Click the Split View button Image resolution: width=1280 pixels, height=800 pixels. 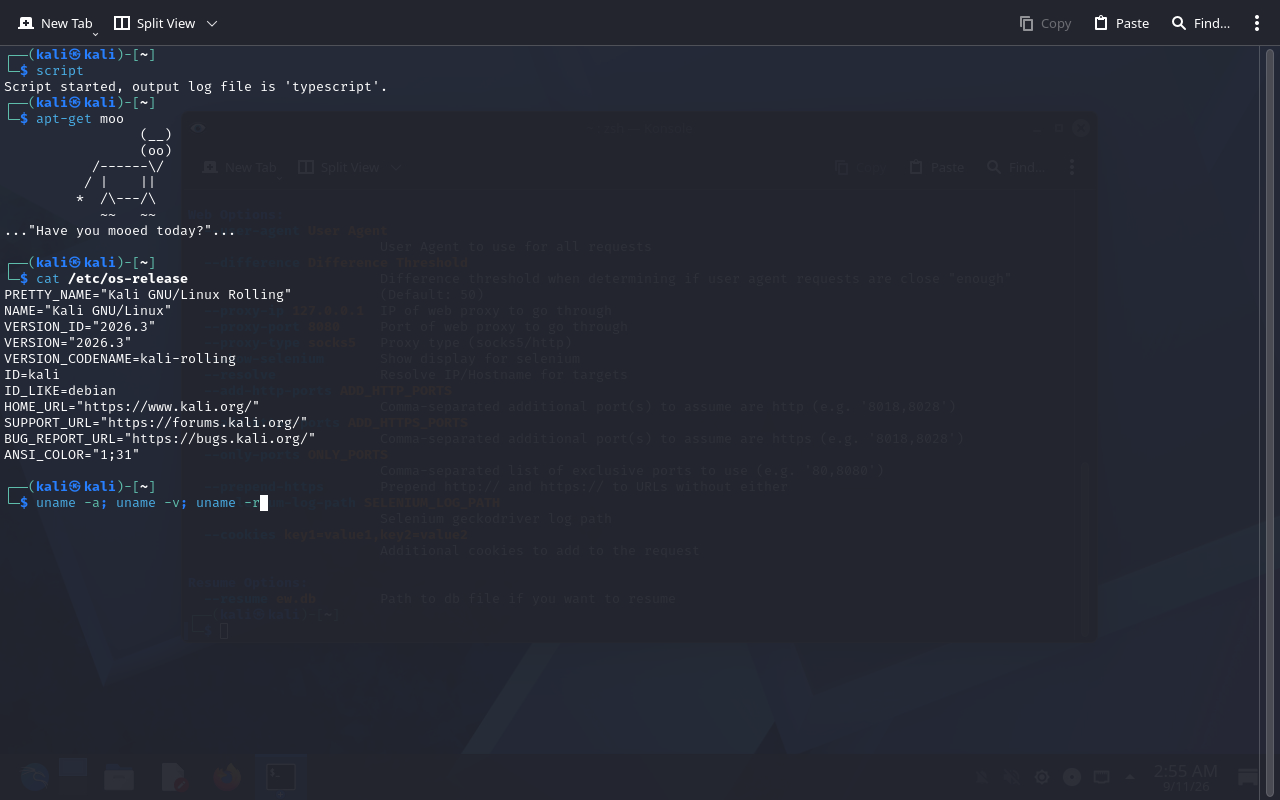click(154, 23)
